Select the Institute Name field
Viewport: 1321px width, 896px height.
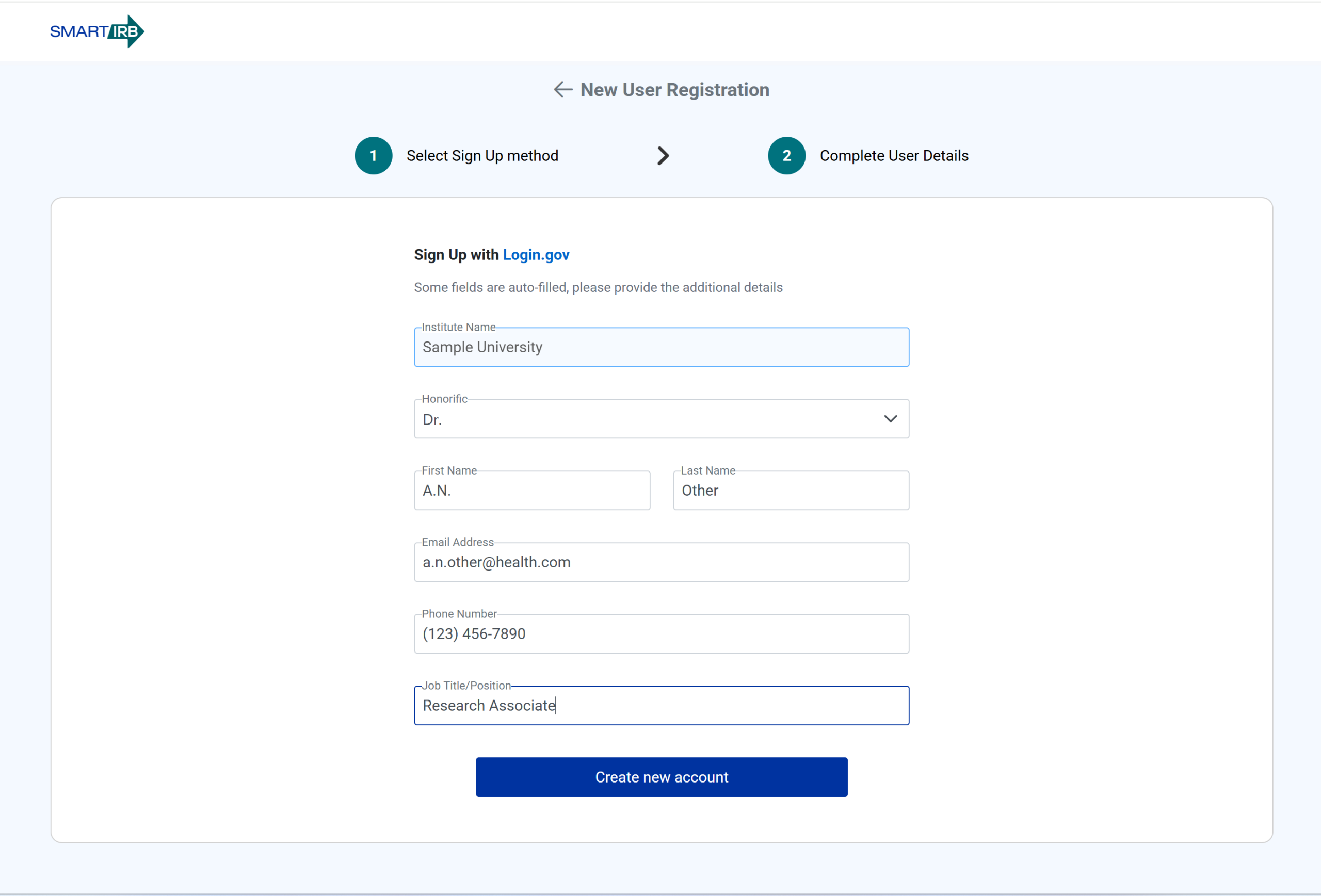(662, 347)
